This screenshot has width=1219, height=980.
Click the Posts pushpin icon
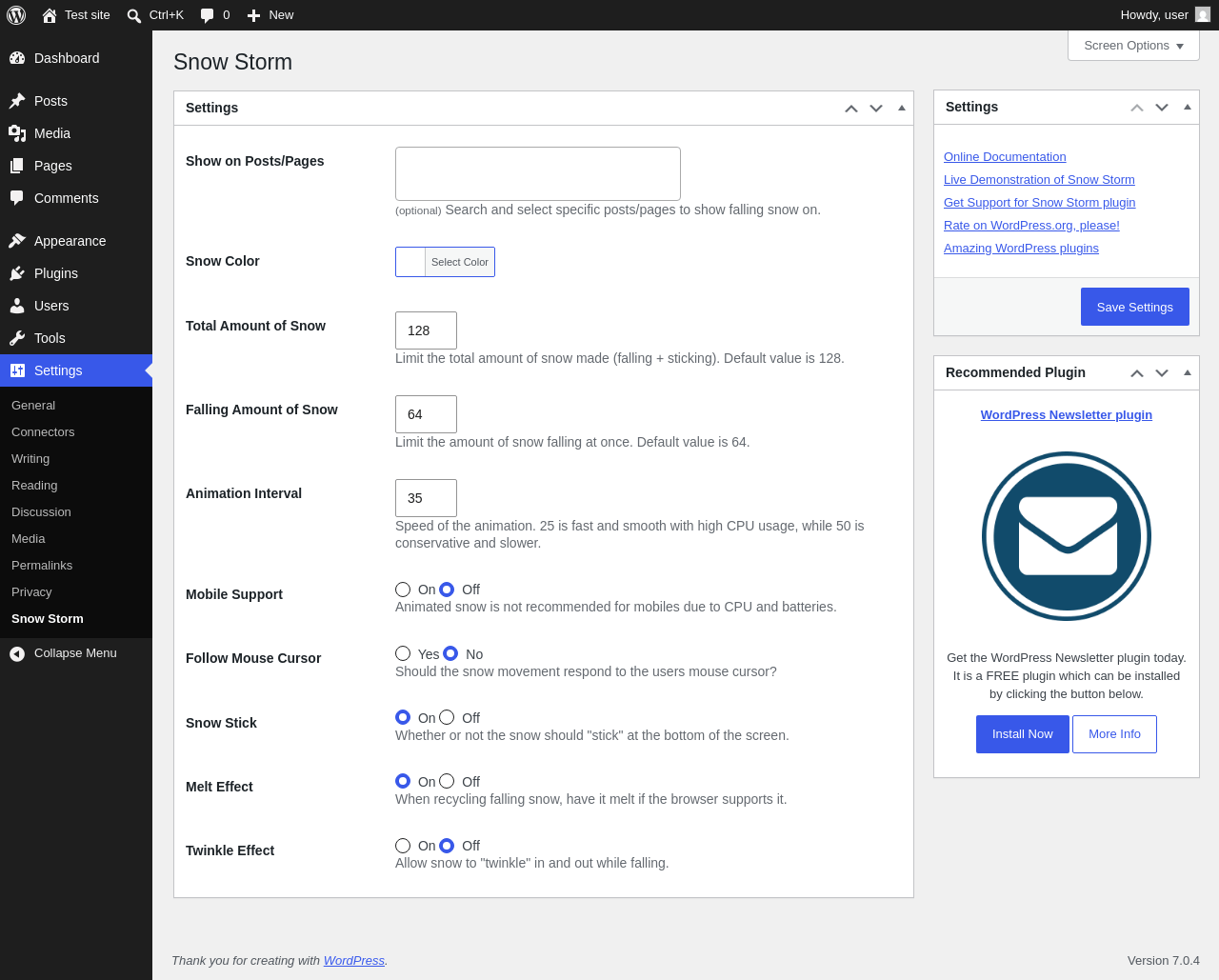[17, 101]
